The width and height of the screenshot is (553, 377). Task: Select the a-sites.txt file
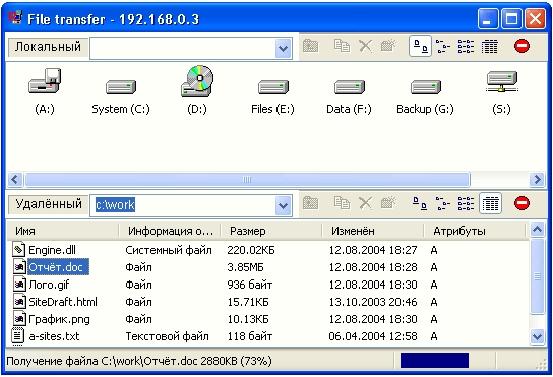pos(54,336)
